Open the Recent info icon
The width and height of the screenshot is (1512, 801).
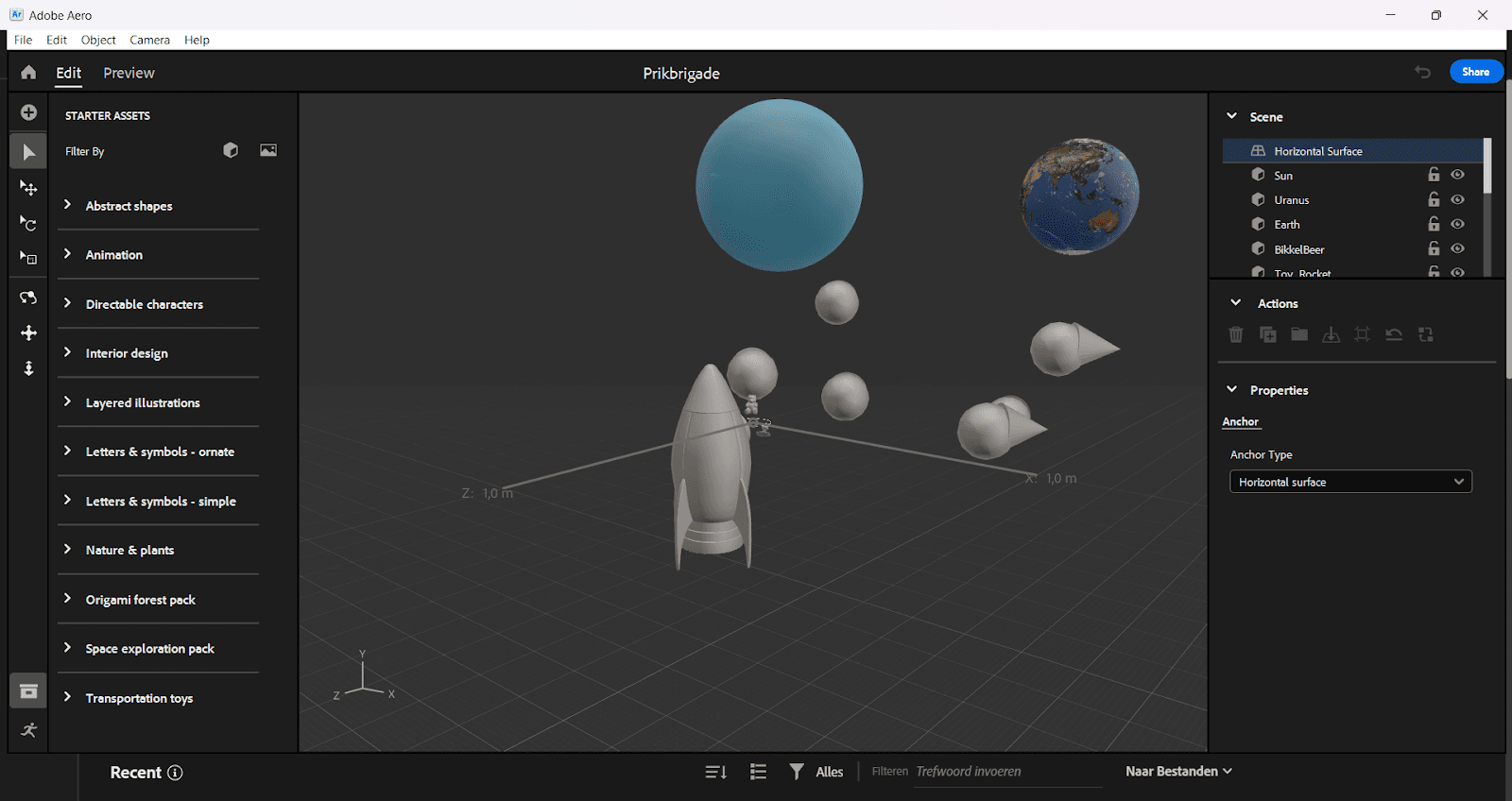click(x=175, y=773)
